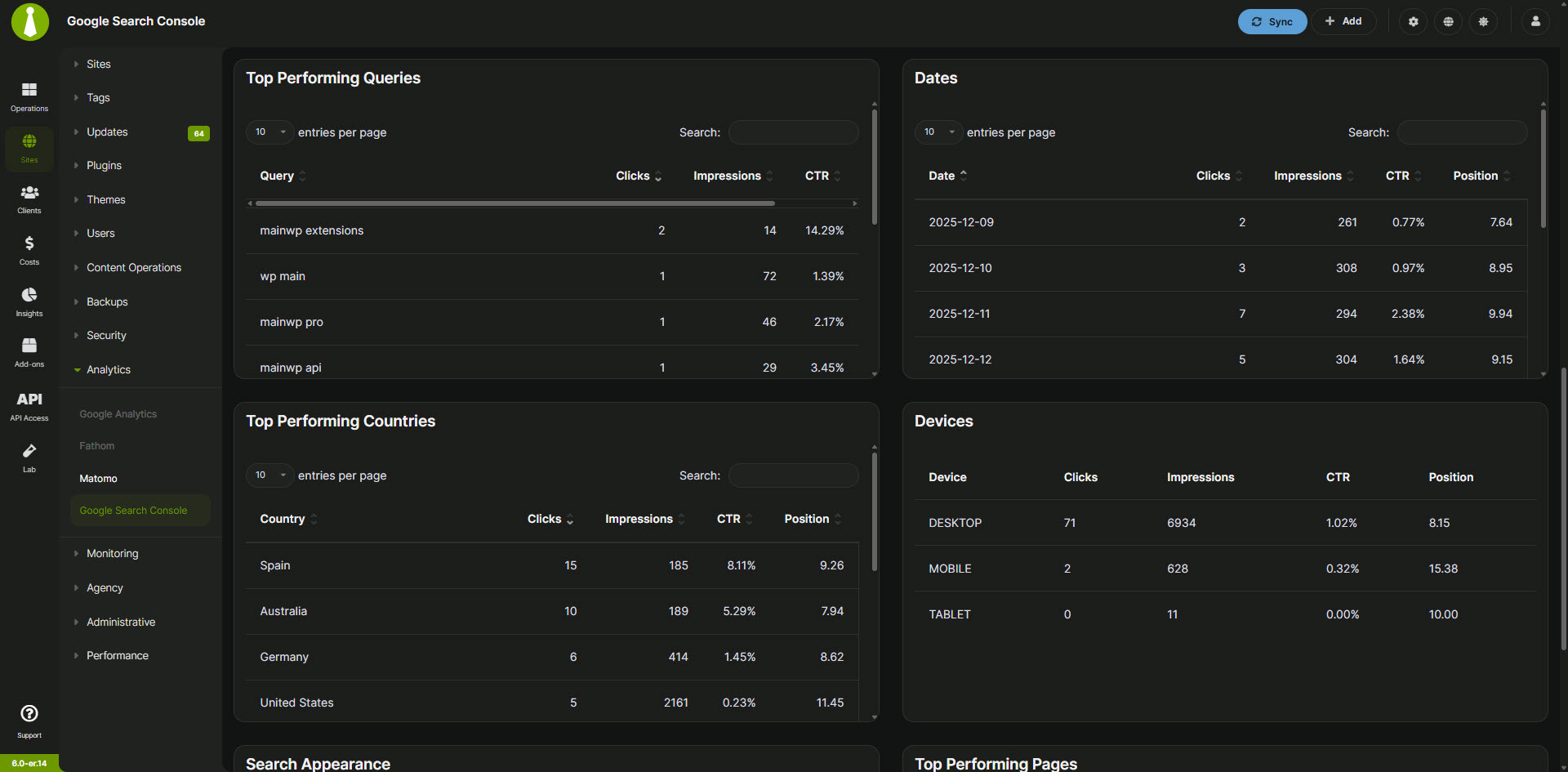
Task: Focus the Search field in Top Performing Queries
Action: pos(793,132)
